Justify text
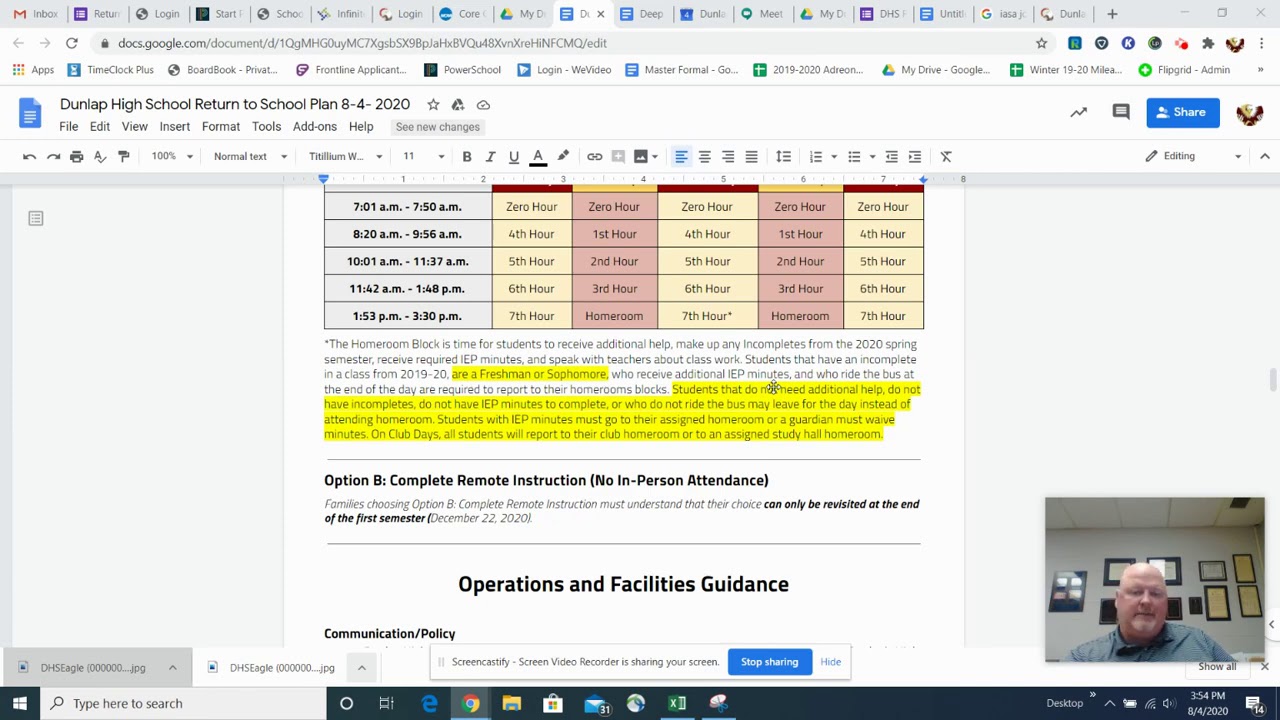The image size is (1280, 720). 751,156
